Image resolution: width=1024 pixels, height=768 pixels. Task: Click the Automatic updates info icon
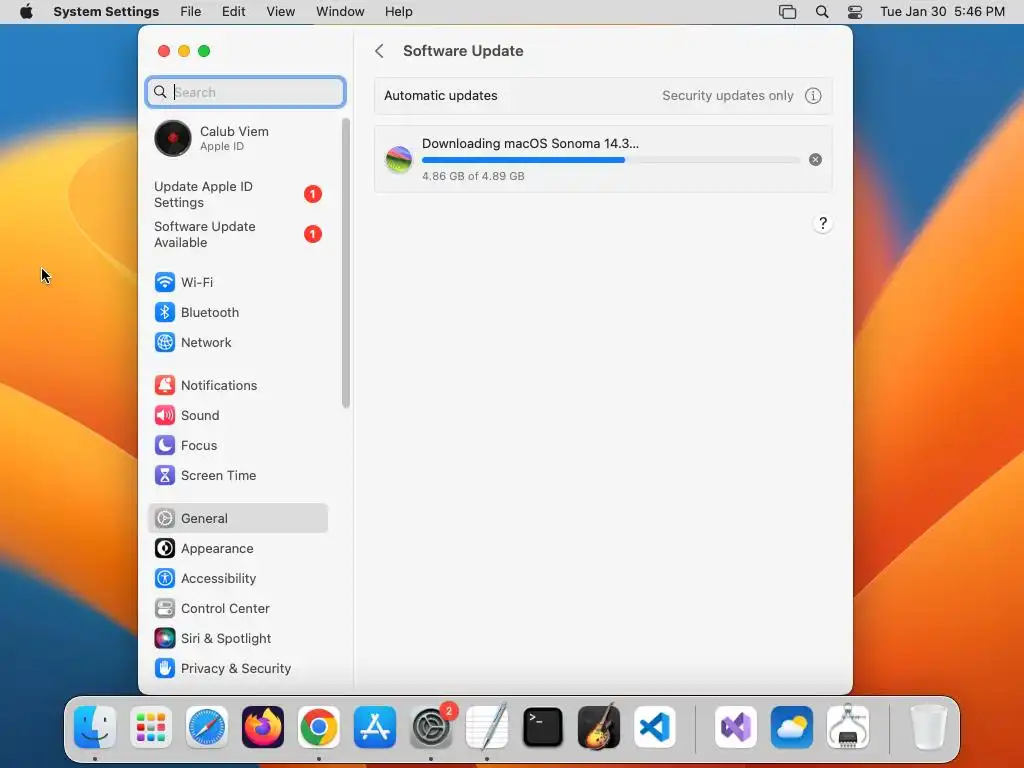click(813, 96)
